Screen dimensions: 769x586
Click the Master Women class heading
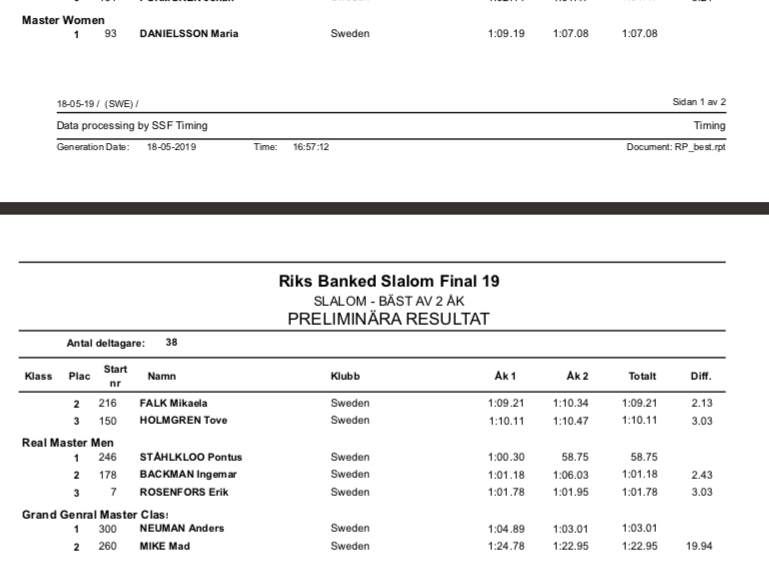coord(63,20)
